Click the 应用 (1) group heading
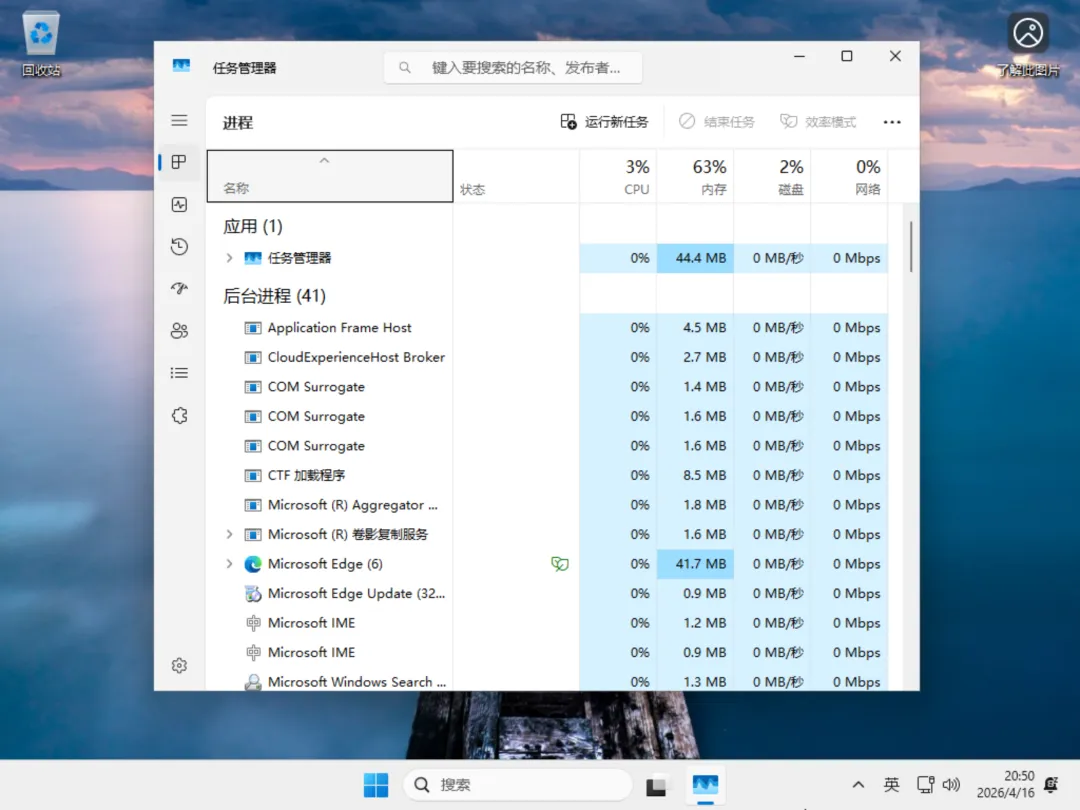This screenshot has height=810, width=1080. coord(253,226)
